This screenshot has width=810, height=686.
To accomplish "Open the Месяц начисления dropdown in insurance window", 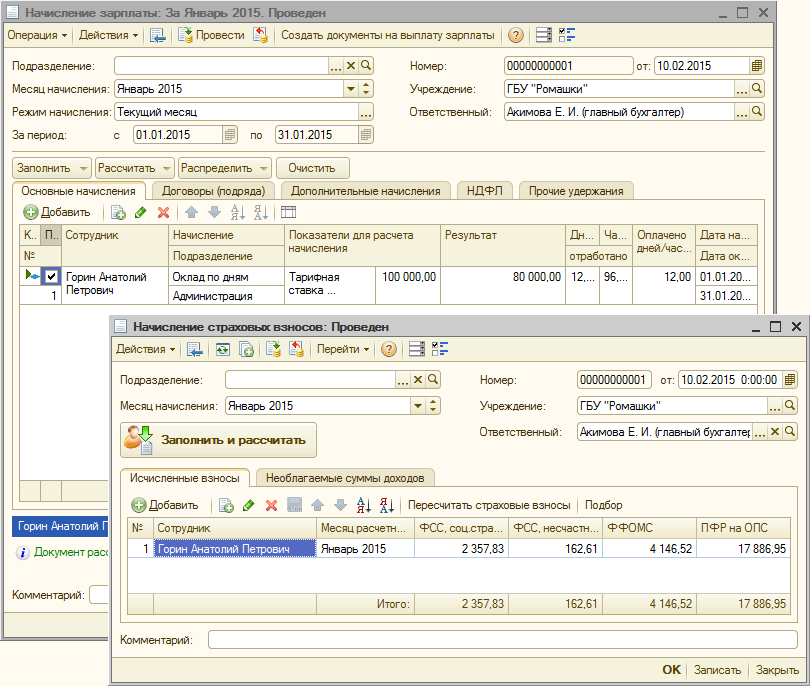I will click(418, 406).
